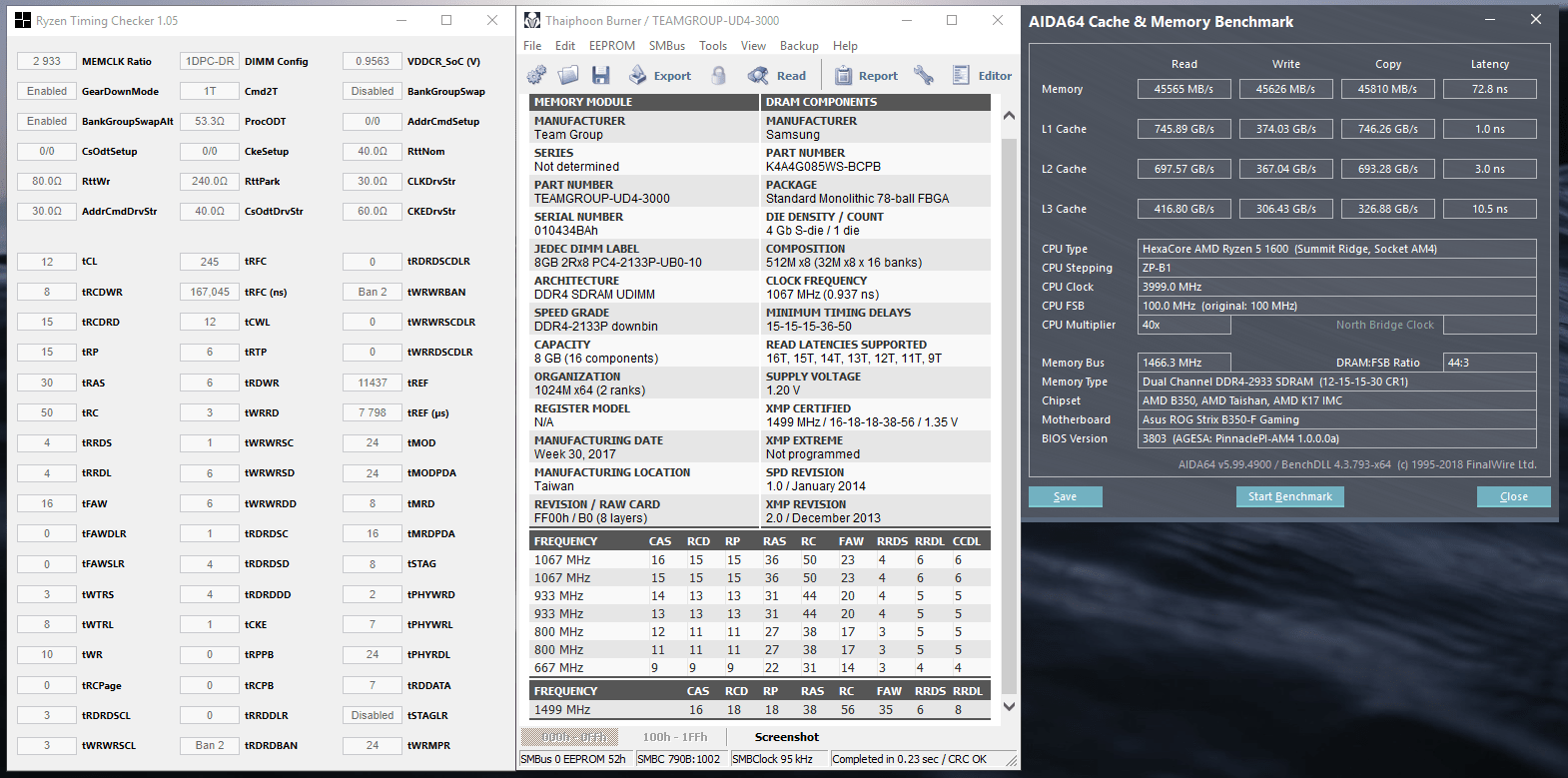Image resolution: width=1568 pixels, height=778 pixels.
Task: Click the Memory Latency 72.8 ns field
Action: click(x=1490, y=89)
